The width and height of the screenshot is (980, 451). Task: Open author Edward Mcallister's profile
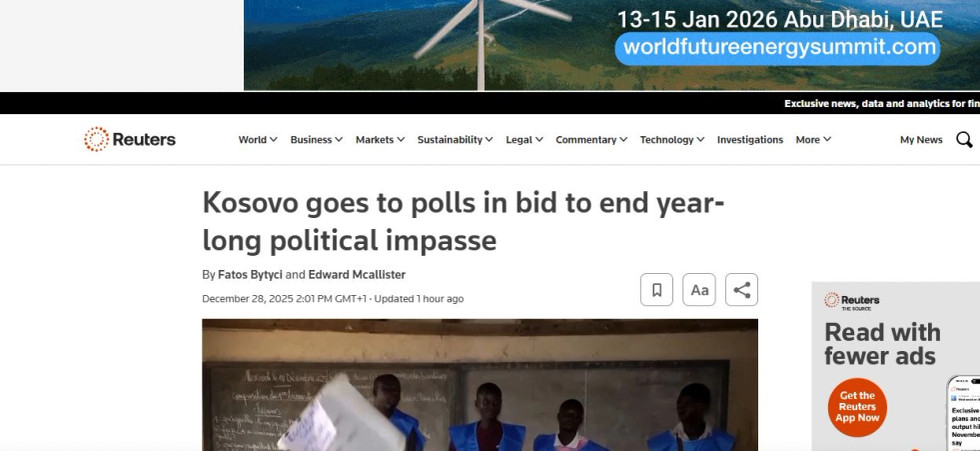click(357, 275)
